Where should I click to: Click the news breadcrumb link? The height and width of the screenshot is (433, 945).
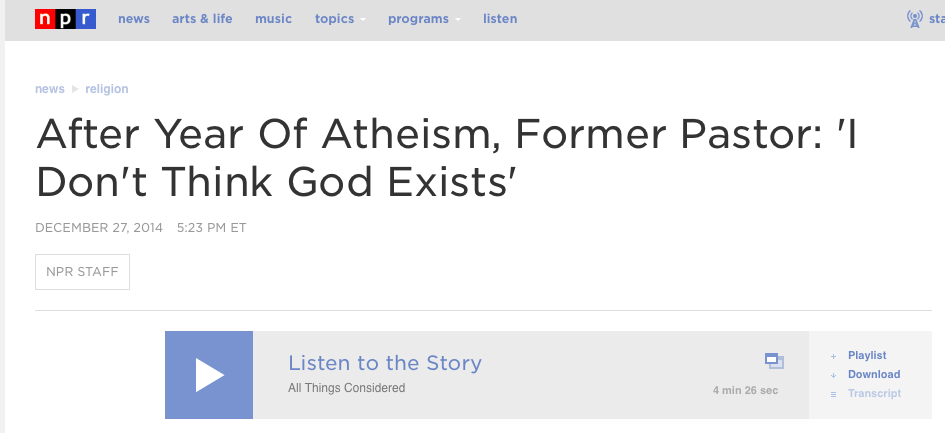49,89
